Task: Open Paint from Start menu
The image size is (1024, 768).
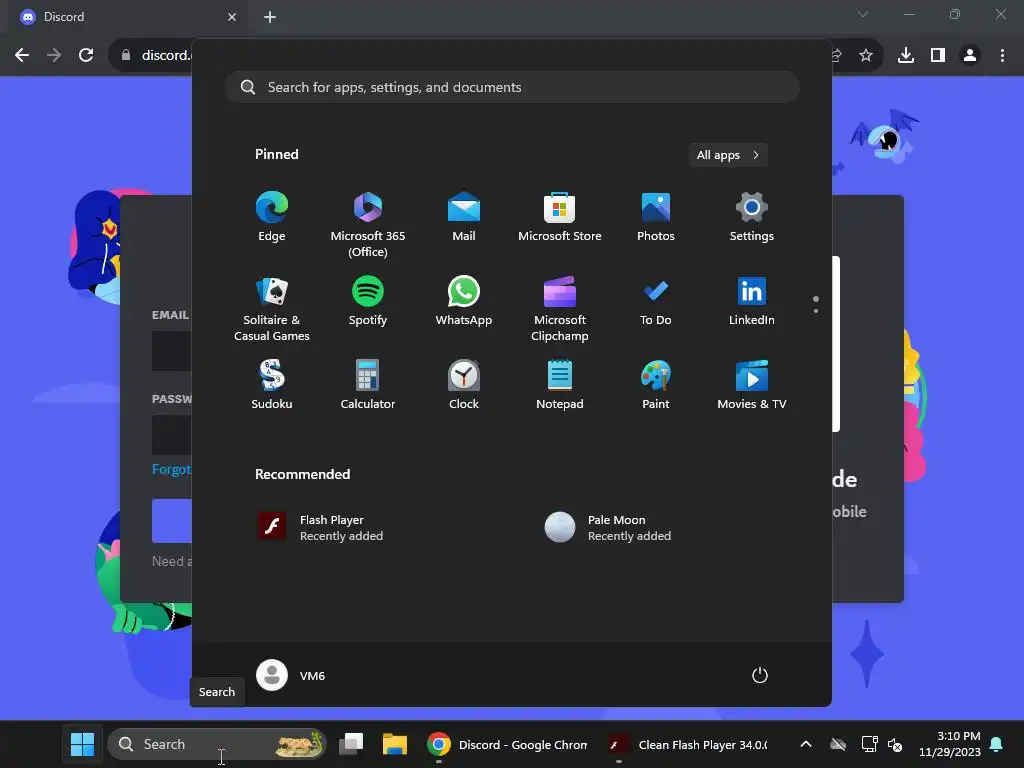Action: point(656,385)
